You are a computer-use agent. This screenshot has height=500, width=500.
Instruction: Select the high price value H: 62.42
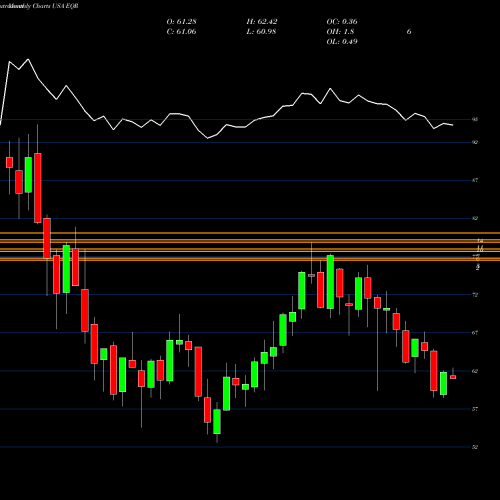coord(262,22)
